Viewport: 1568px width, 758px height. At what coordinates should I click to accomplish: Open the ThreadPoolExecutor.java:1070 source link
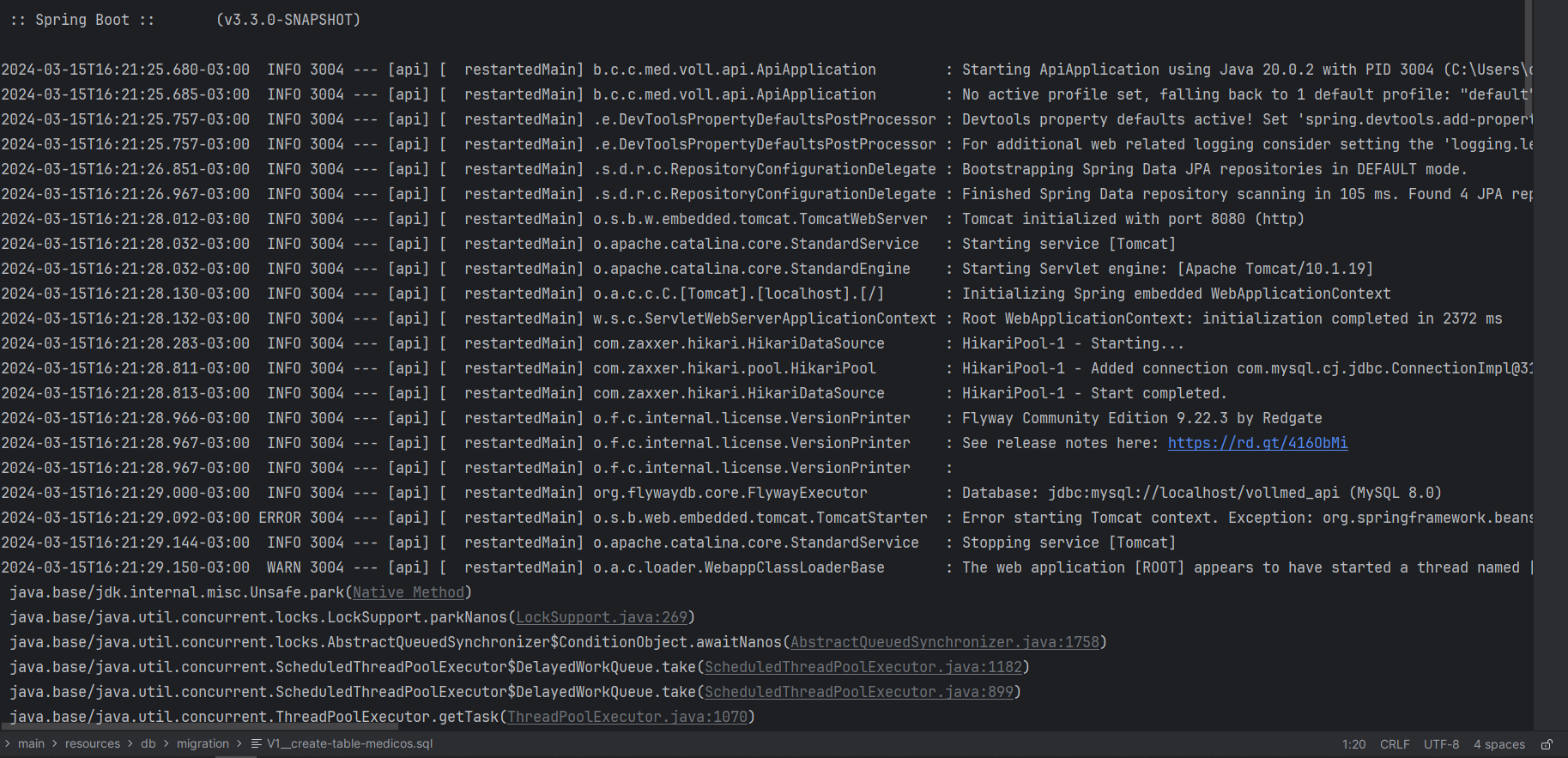[627, 717]
